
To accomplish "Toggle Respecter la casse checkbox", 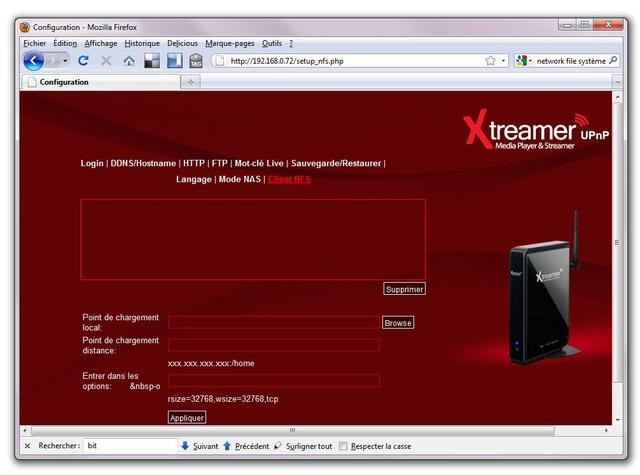I will point(344,446).
